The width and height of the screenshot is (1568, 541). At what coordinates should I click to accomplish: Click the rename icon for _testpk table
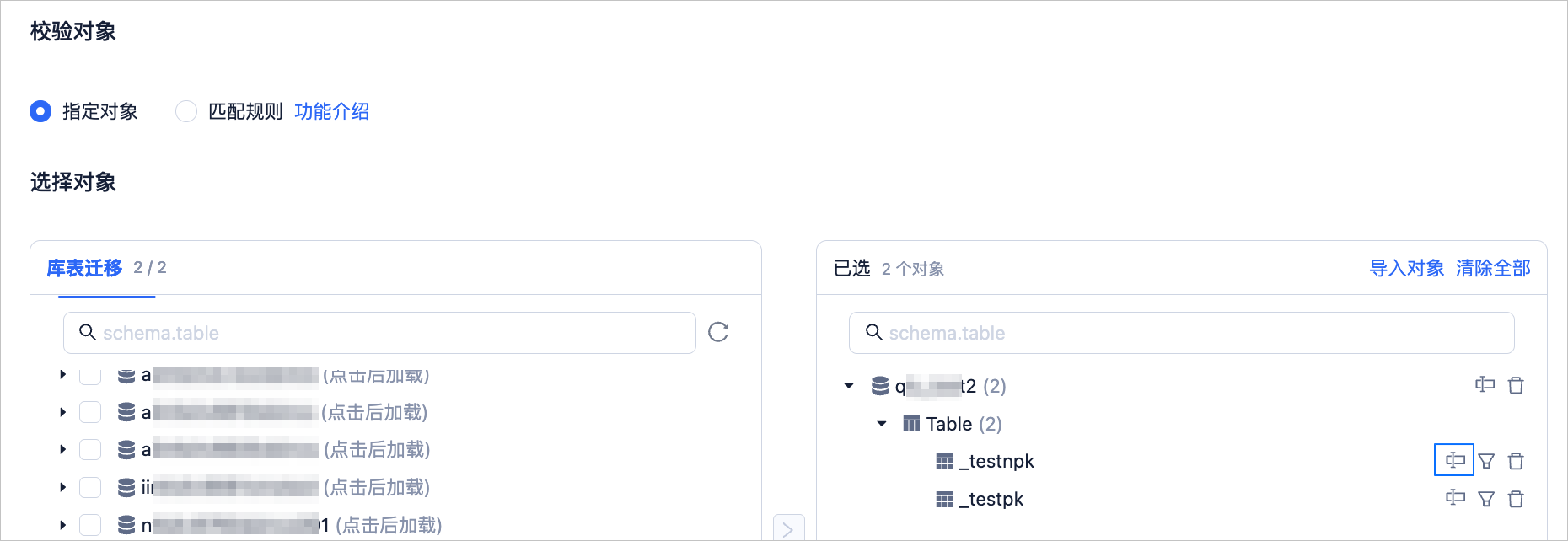(1455, 498)
